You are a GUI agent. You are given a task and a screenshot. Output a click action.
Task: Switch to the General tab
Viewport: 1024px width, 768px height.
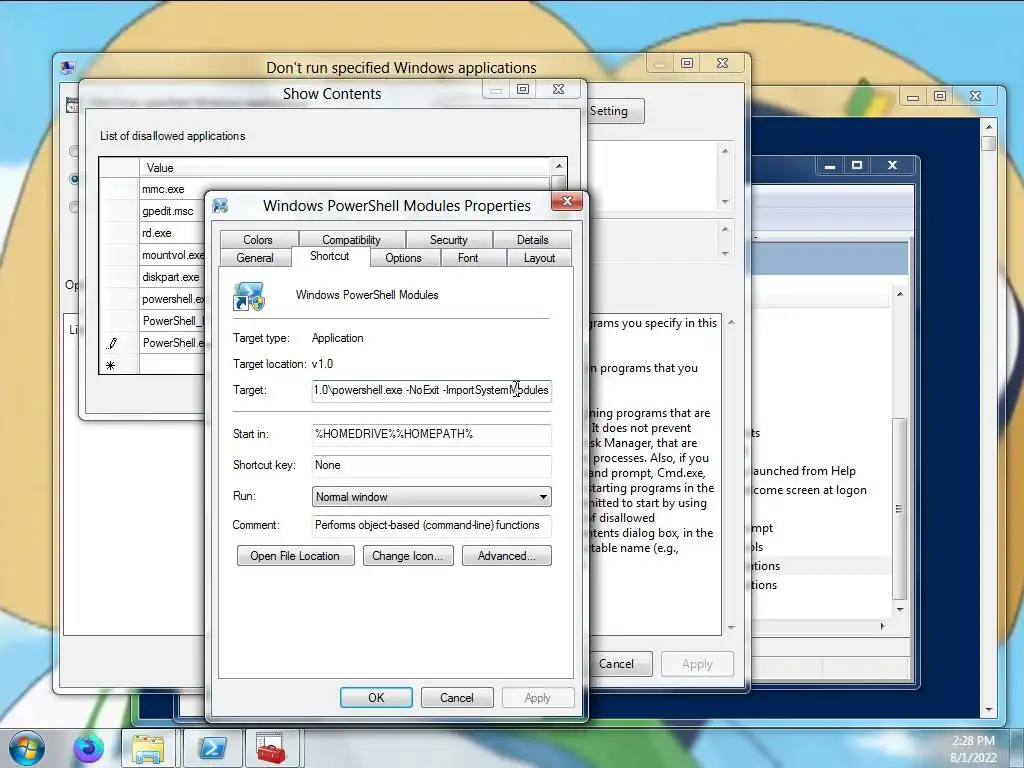[255, 258]
